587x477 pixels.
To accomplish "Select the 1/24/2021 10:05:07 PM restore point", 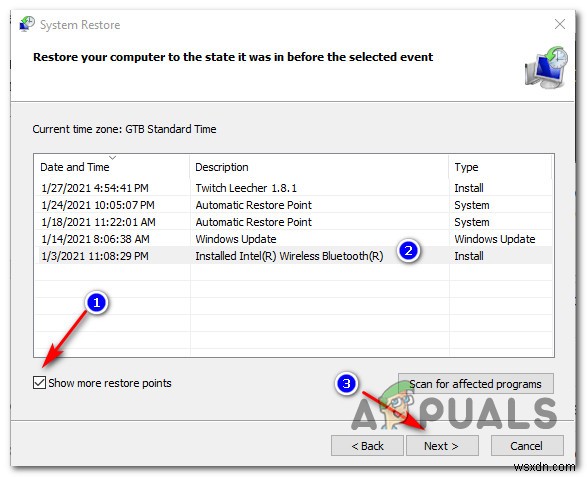I will [x=294, y=205].
